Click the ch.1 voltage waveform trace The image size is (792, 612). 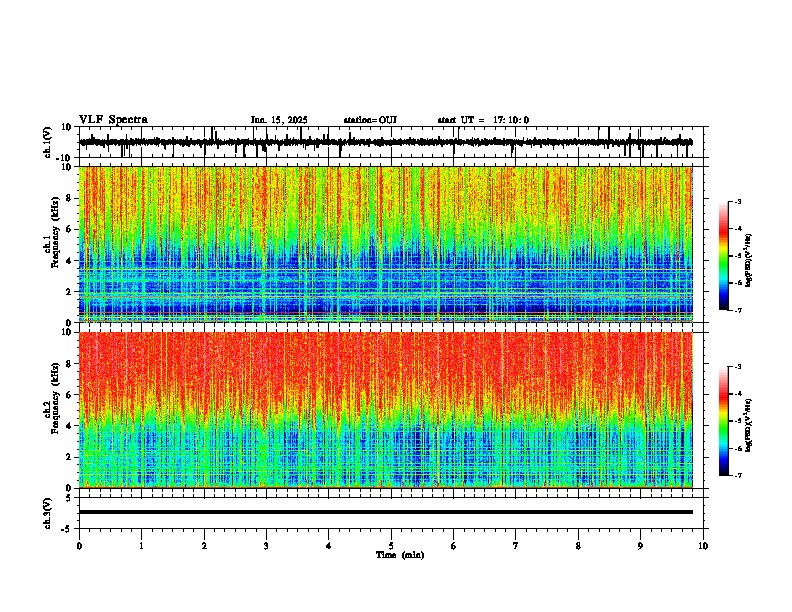(x=386, y=142)
